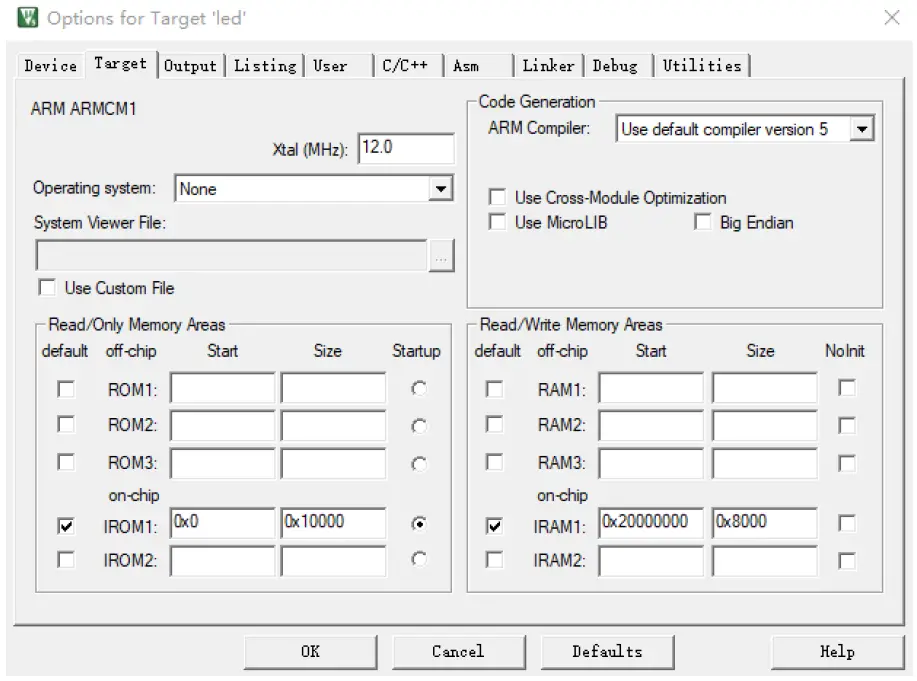Image resolution: width=917 pixels, height=681 pixels.
Task: Click the OK button
Action: pos(310,651)
